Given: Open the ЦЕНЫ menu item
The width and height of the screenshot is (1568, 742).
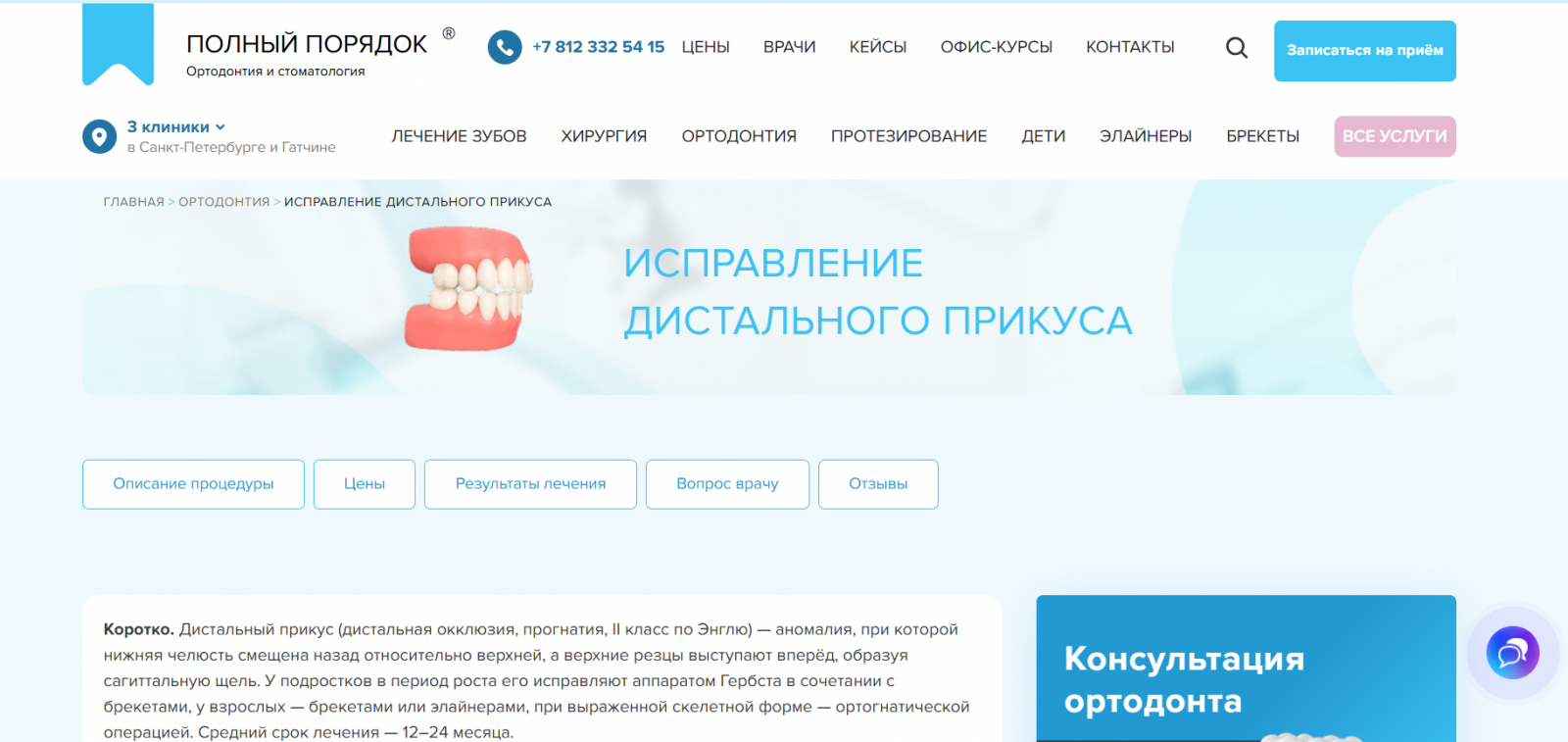Looking at the screenshot, I should point(706,47).
